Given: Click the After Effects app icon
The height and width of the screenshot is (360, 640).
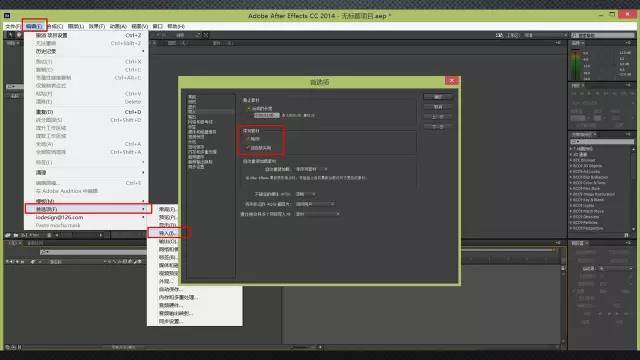Looking at the screenshot, I should (7, 16).
